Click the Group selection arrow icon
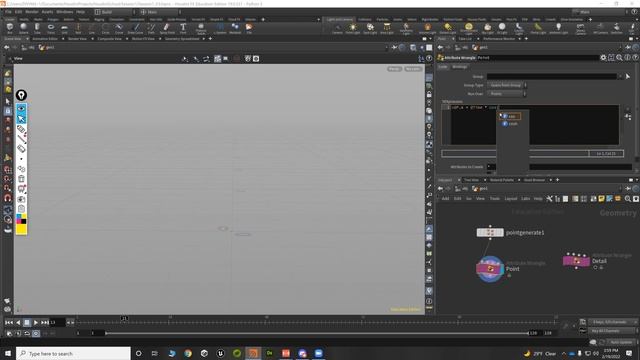640x360 pixels. tap(628, 76)
